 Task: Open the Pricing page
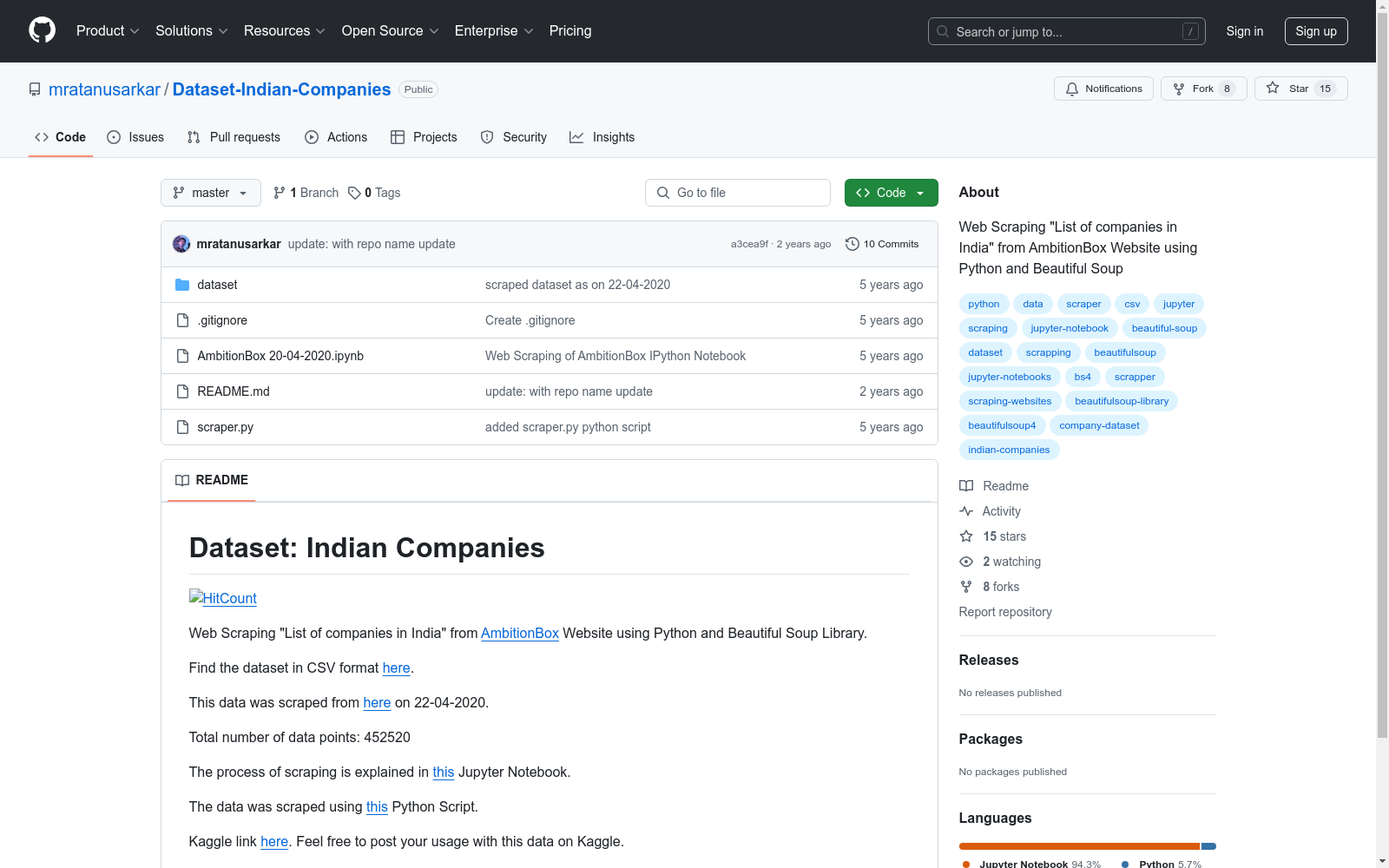click(x=570, y=30)
